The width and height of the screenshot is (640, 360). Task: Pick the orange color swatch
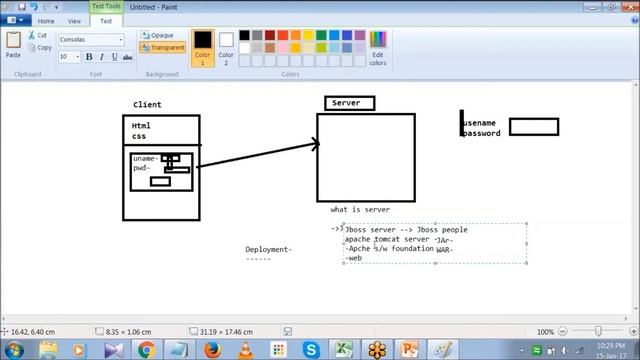[296, 35]
